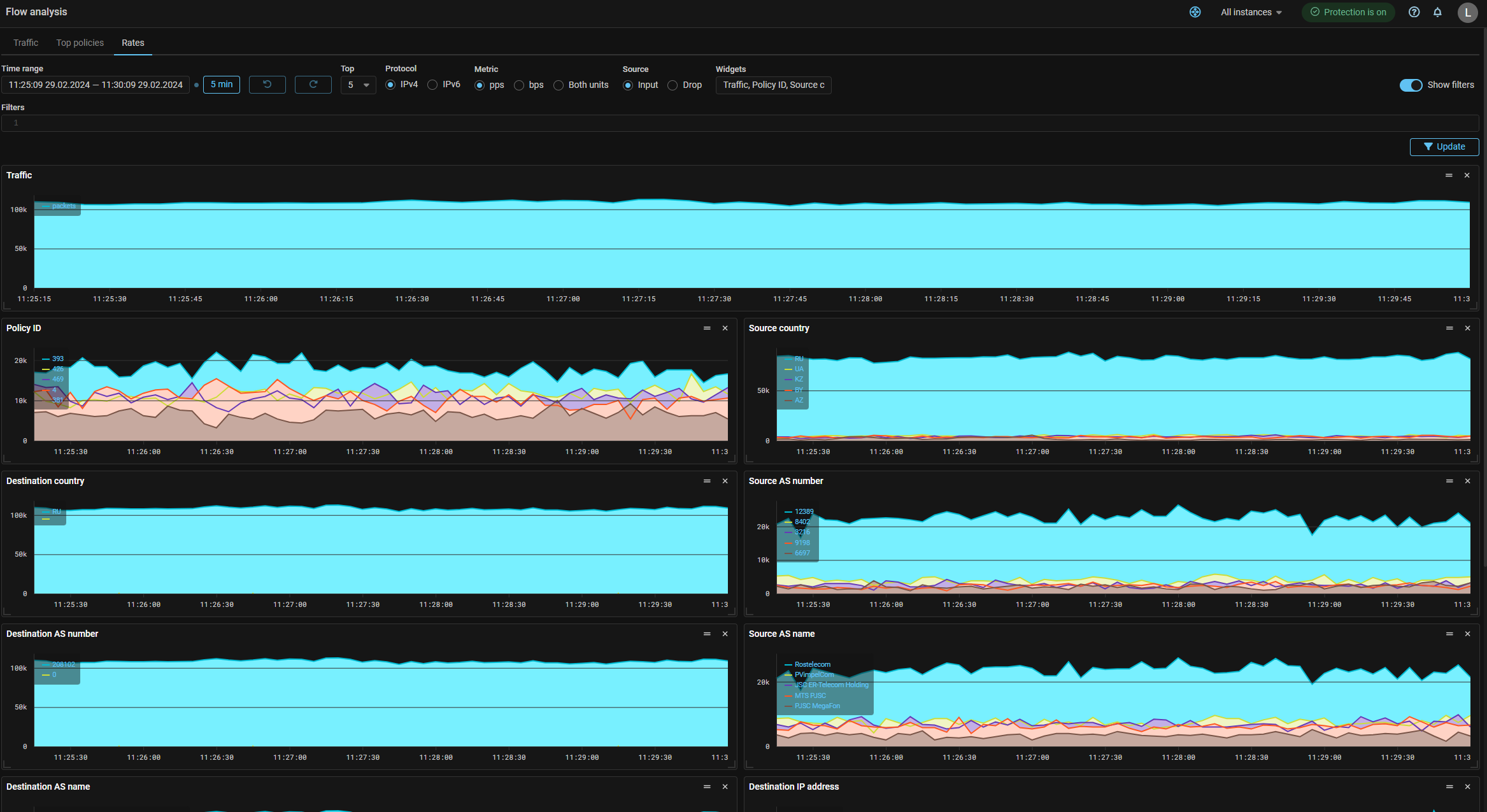Open the Top count dropdown
The width and height of the screenshot is (1487, 812).
[358, 85]
